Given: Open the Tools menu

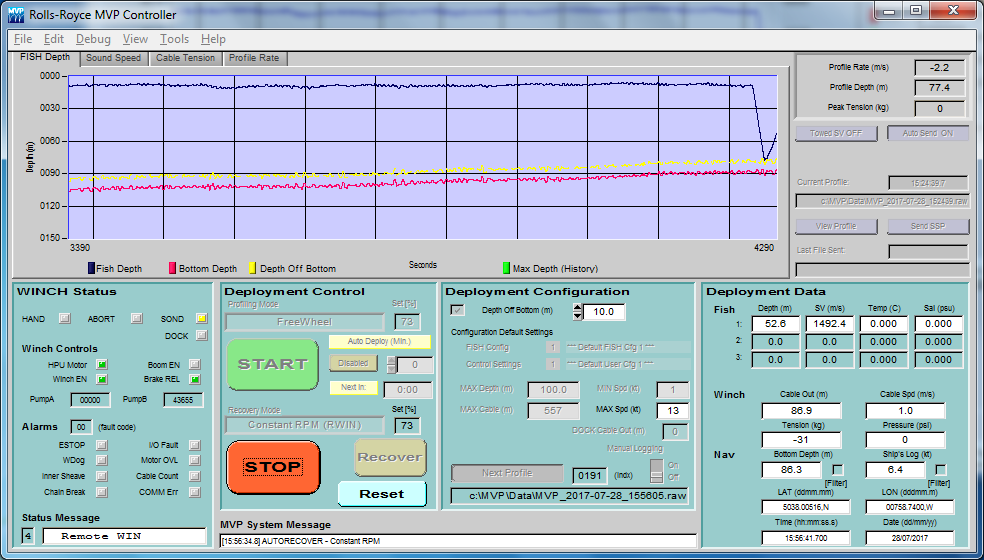Looking at the screenshot, I should click(174, 39).
